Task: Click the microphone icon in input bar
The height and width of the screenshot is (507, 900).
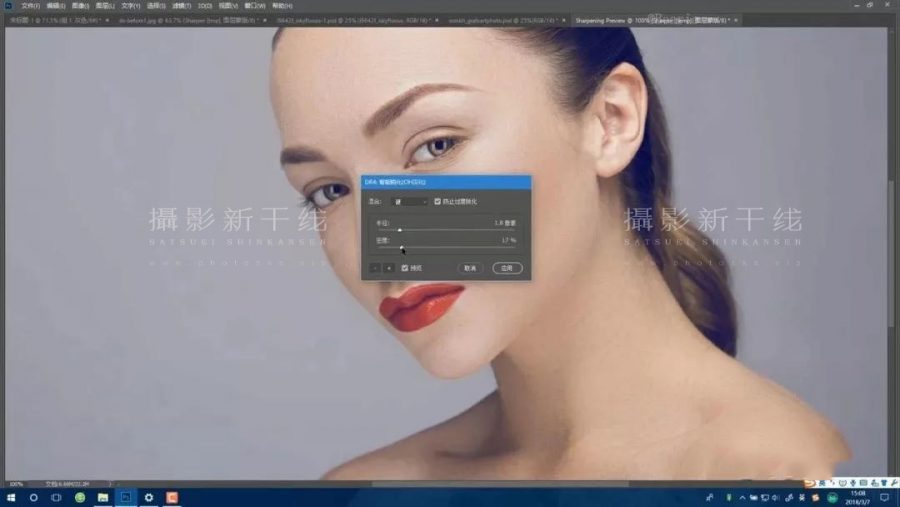Action: [853, 483]
